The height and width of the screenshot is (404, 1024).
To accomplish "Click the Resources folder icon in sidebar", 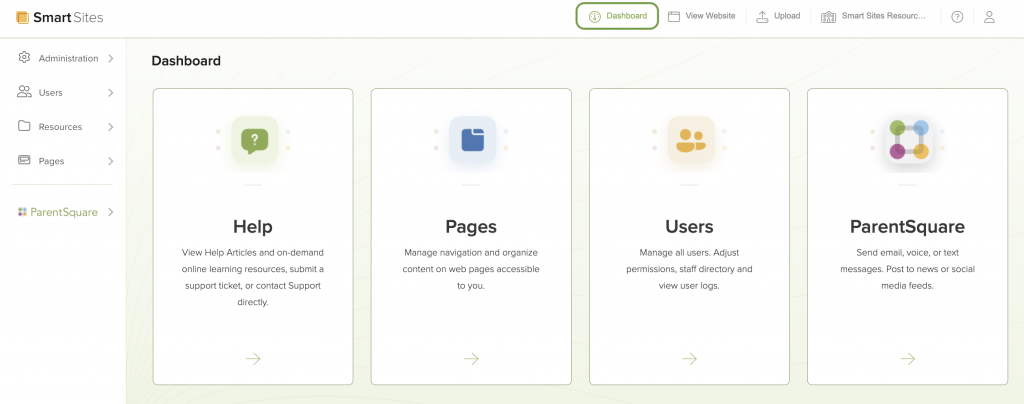I will point(24,126).
